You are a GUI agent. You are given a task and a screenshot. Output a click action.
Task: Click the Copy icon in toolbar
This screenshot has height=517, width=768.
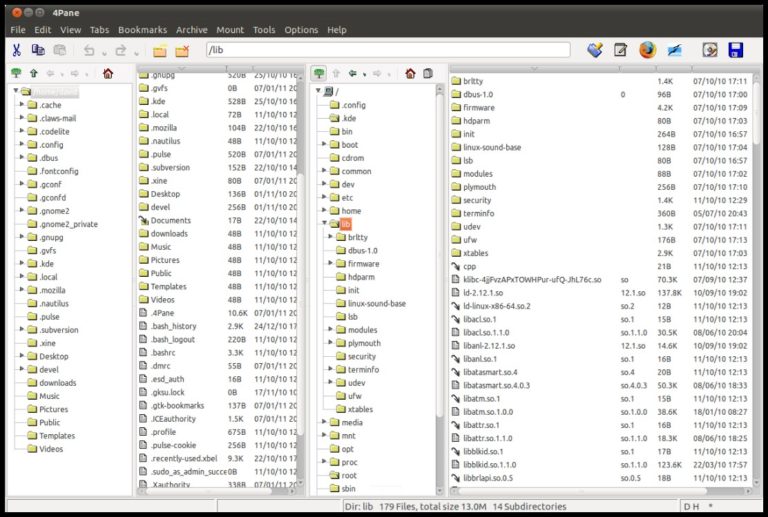(x=38, y=50)
